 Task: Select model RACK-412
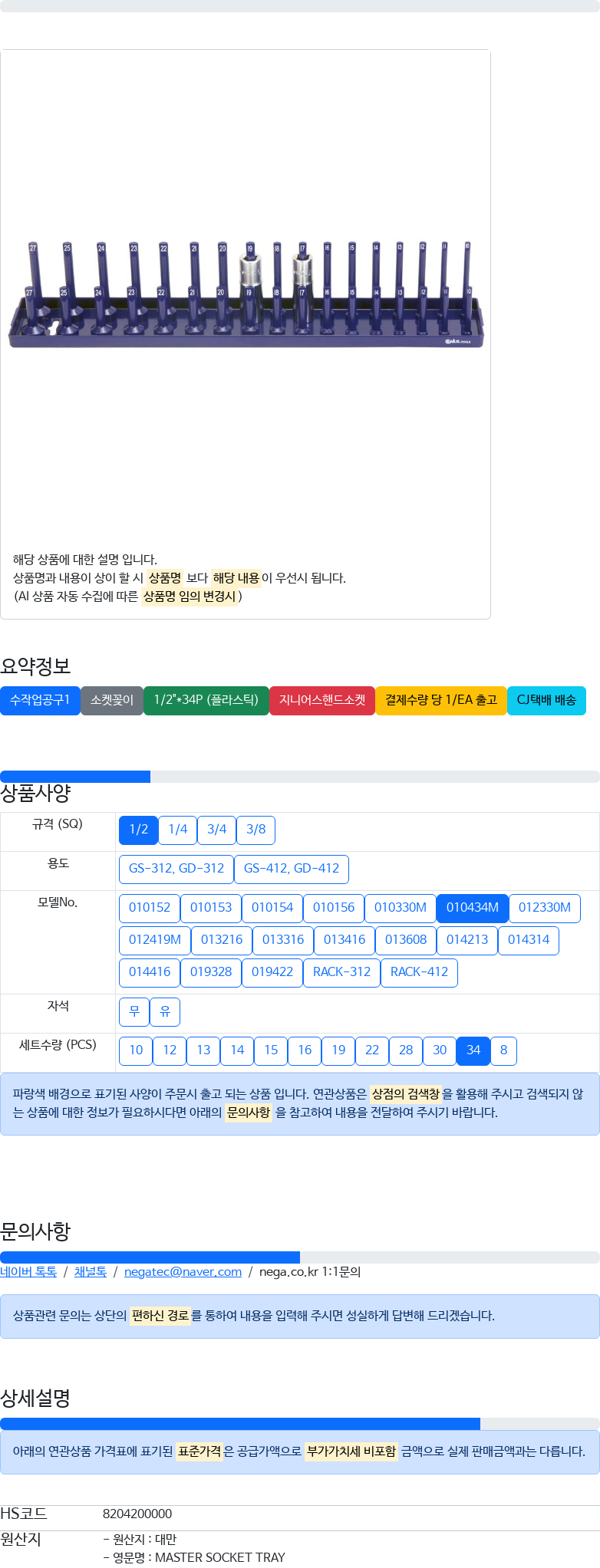419,972
